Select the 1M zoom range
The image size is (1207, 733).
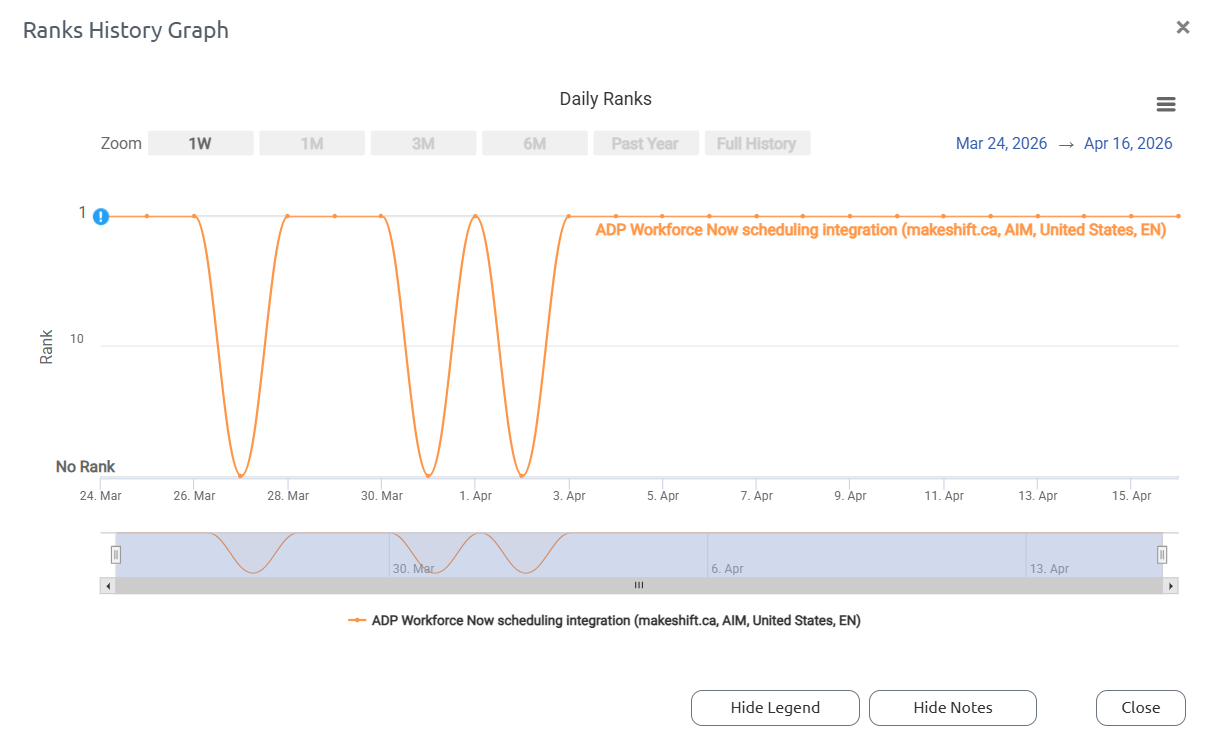[x=312, y=143]
